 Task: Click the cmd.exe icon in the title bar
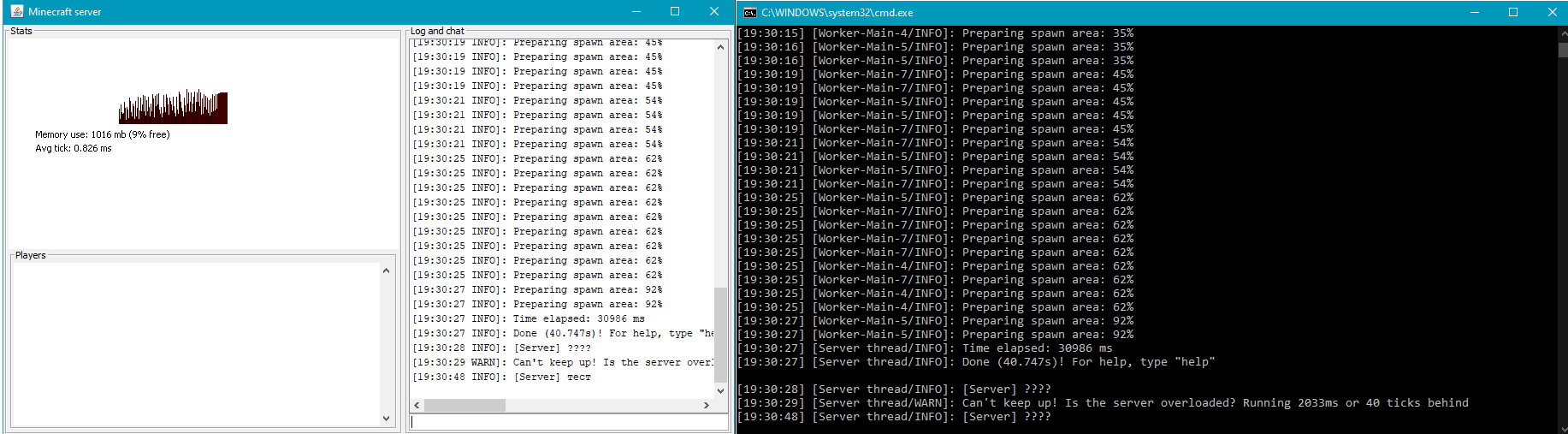(x=750, y=13)
